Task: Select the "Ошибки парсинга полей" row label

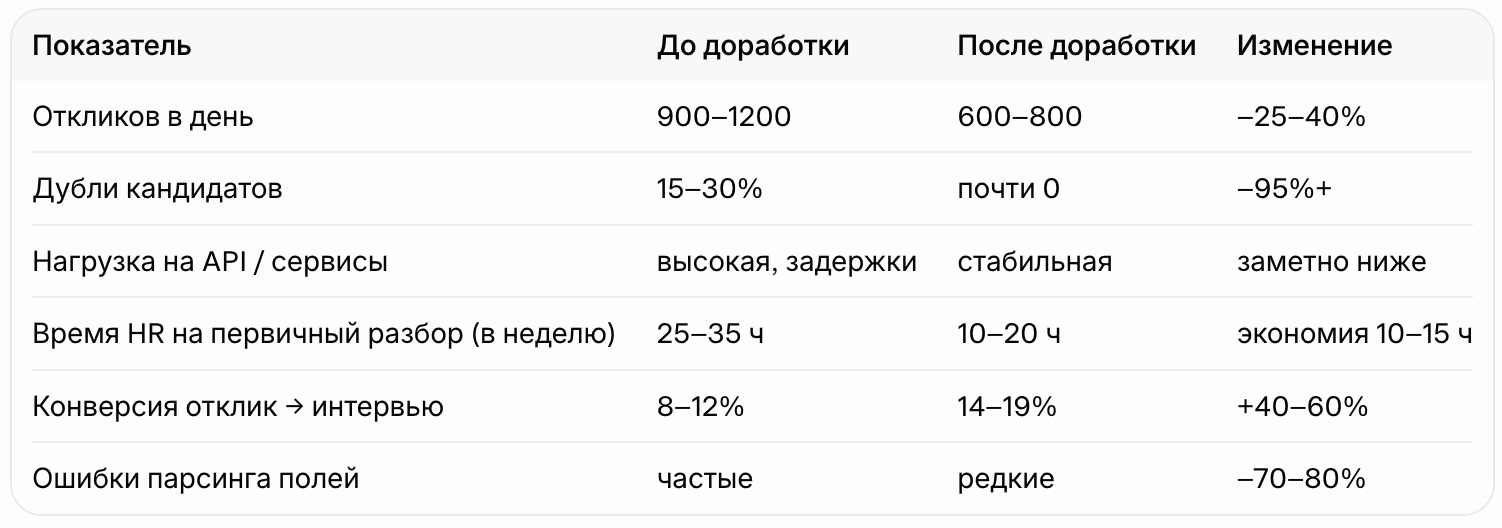Action: (196, 479)
